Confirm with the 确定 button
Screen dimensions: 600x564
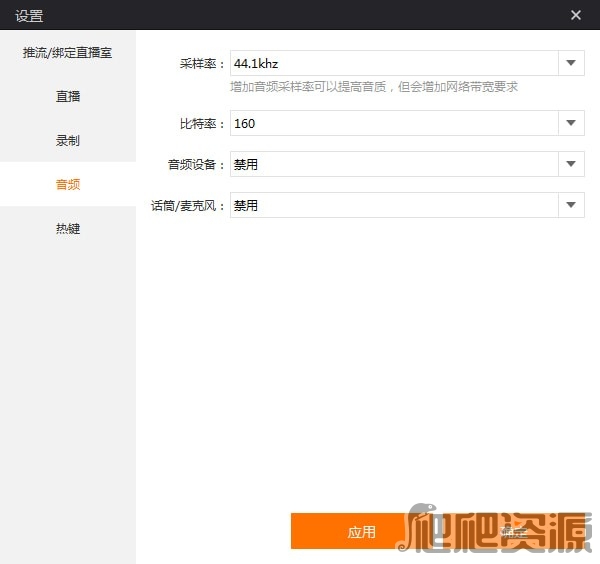coord(514,532)
